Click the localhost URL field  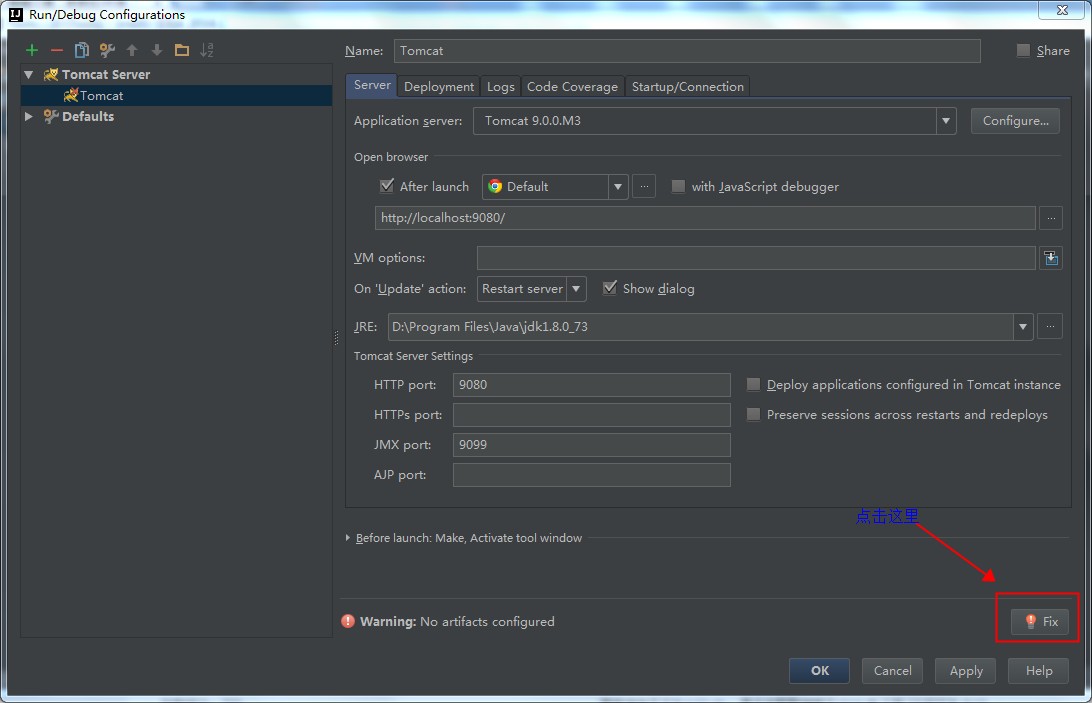[705, 218]
